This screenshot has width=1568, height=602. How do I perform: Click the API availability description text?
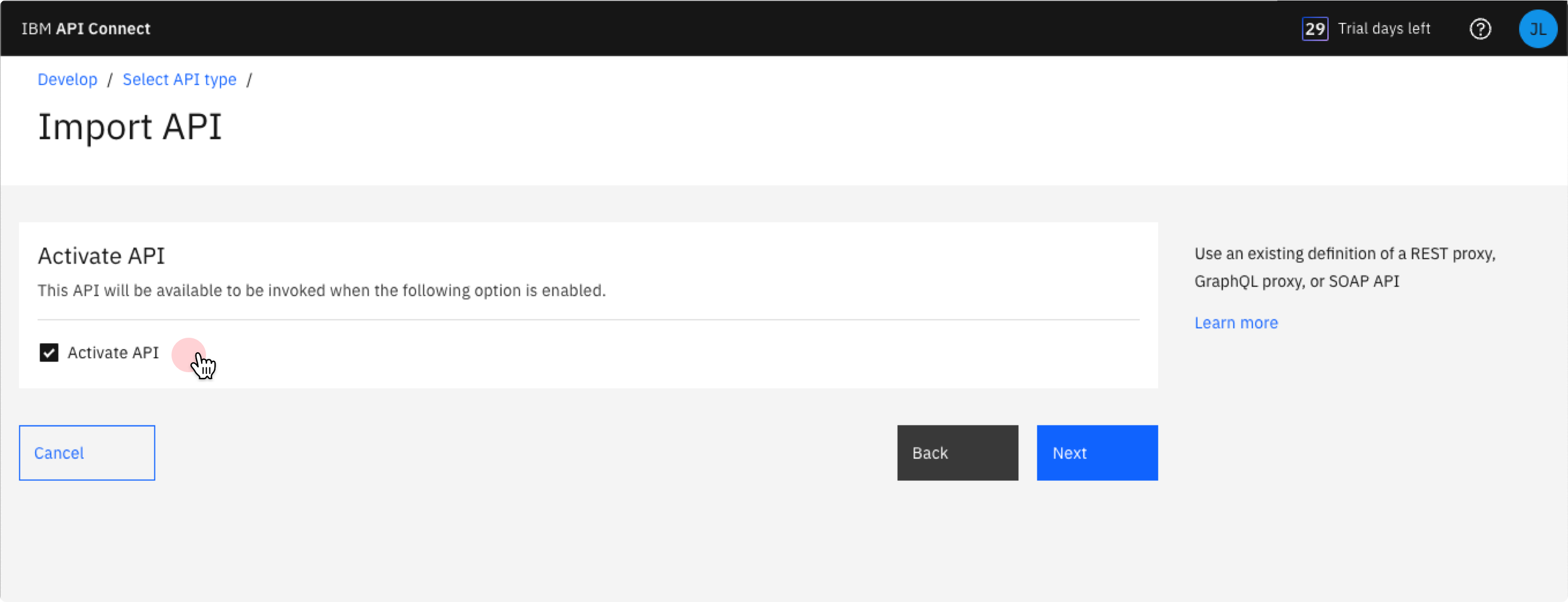point(321,290)
